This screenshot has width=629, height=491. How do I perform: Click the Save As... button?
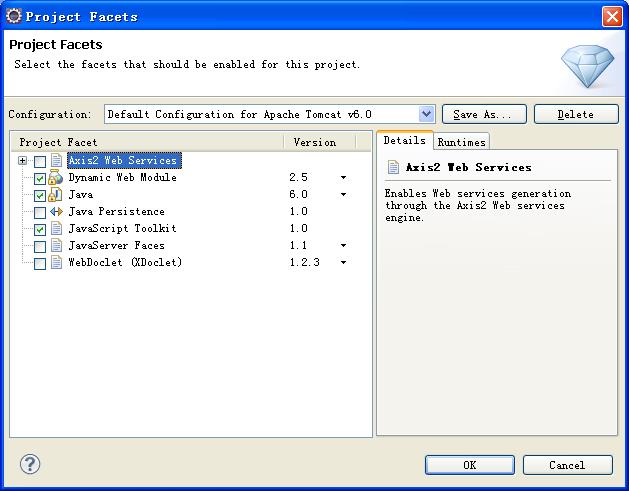tap(484, 114)
